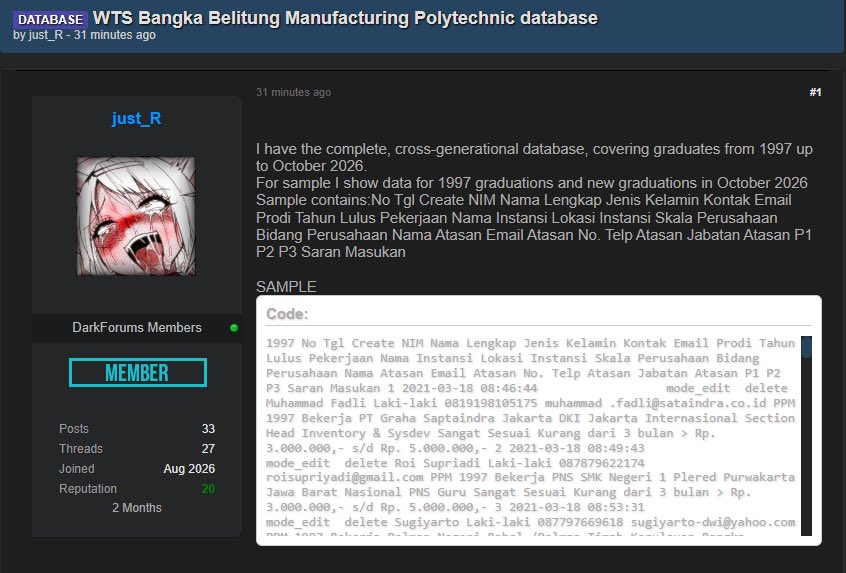The image size is (846, 573).
Task: Click the code box vertical scrollbar
Action: (x=806, y=435)
